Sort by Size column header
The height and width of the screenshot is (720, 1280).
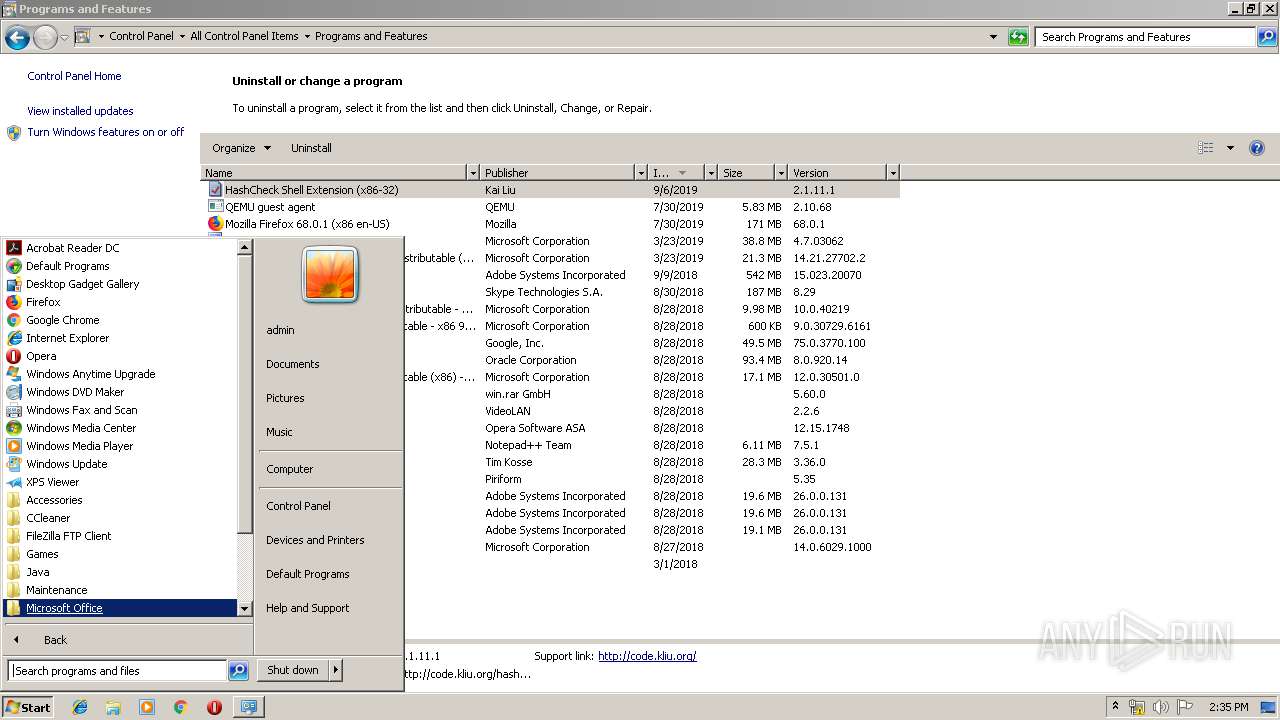pyautogui.click(x=747, y=173)
